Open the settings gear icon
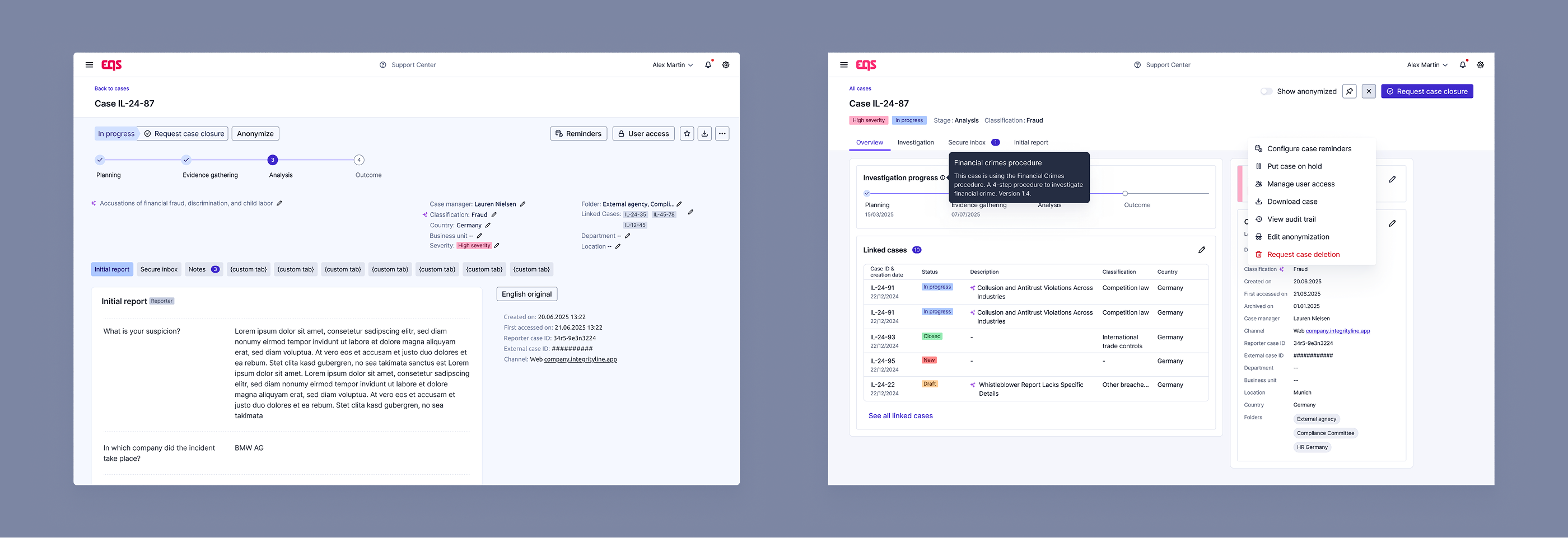Image resolution: width=1568 pixels, height=538 pixels. 726,64
